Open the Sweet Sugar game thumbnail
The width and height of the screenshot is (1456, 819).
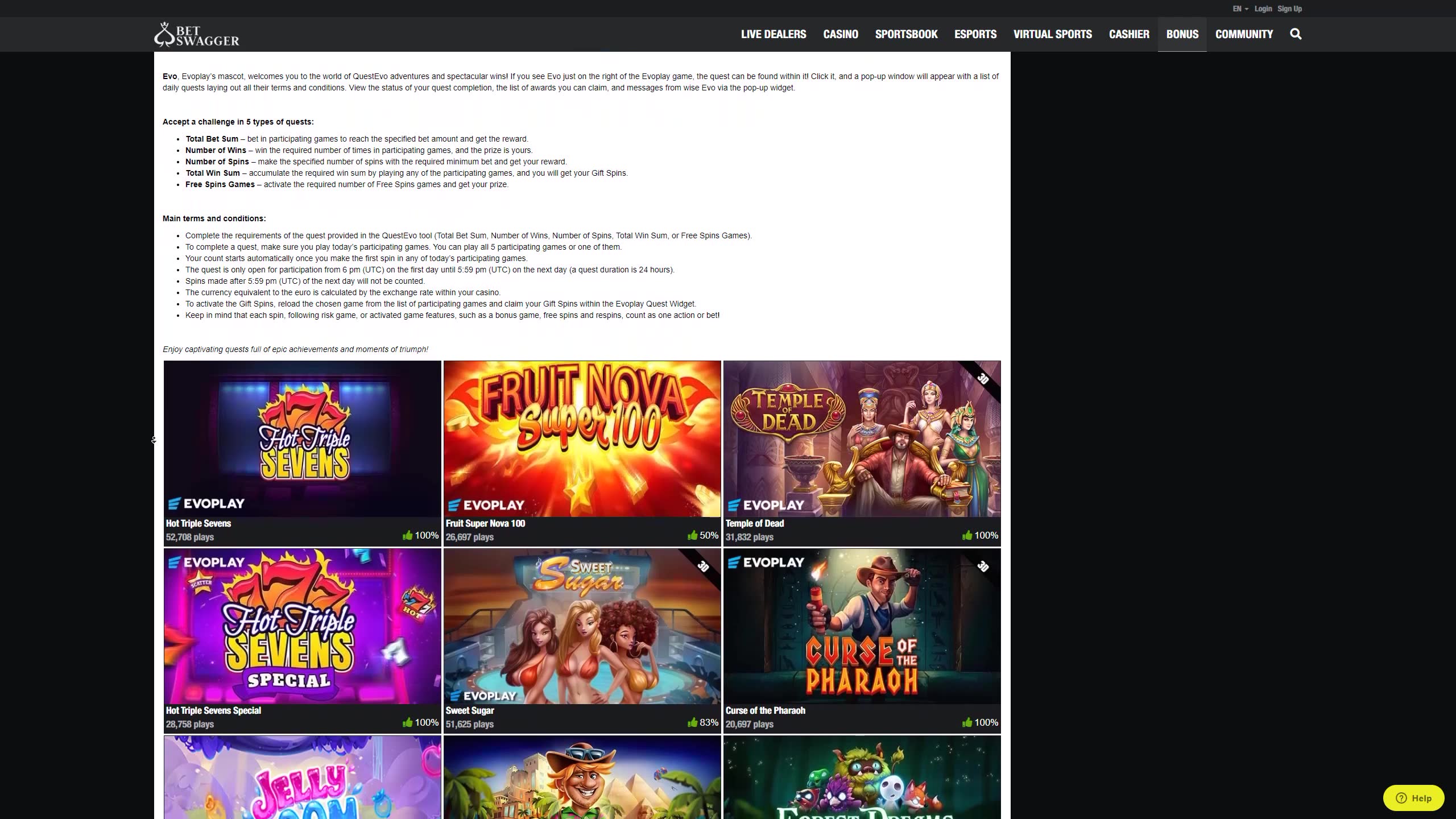582,626
